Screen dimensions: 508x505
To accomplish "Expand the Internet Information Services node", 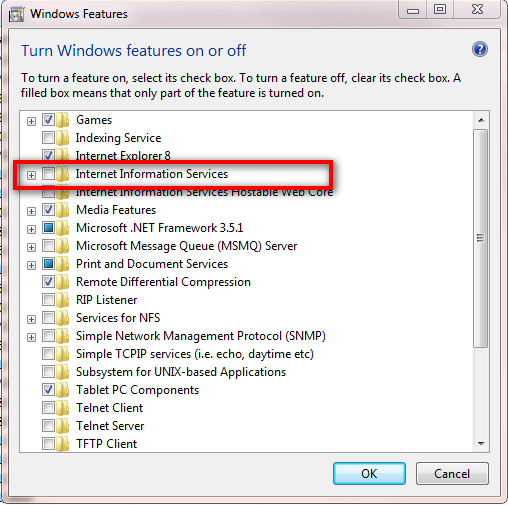I will 31,175.
